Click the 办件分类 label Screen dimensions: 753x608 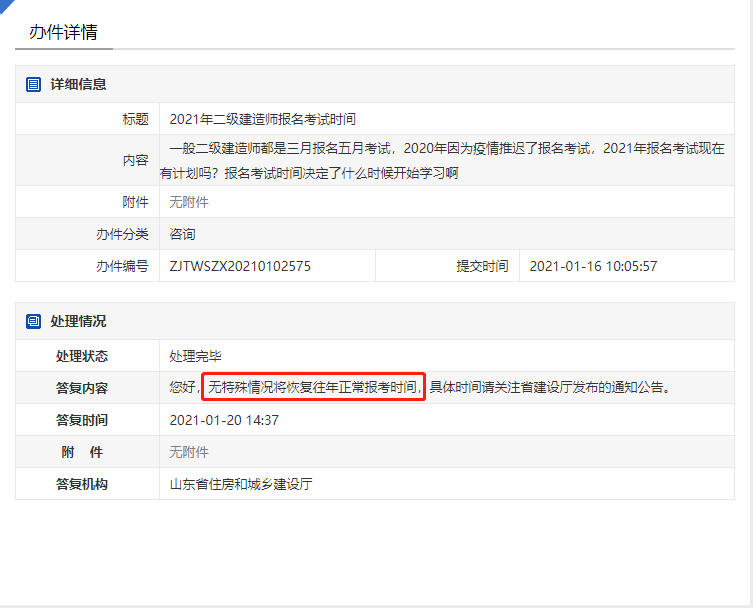point(122,234)
